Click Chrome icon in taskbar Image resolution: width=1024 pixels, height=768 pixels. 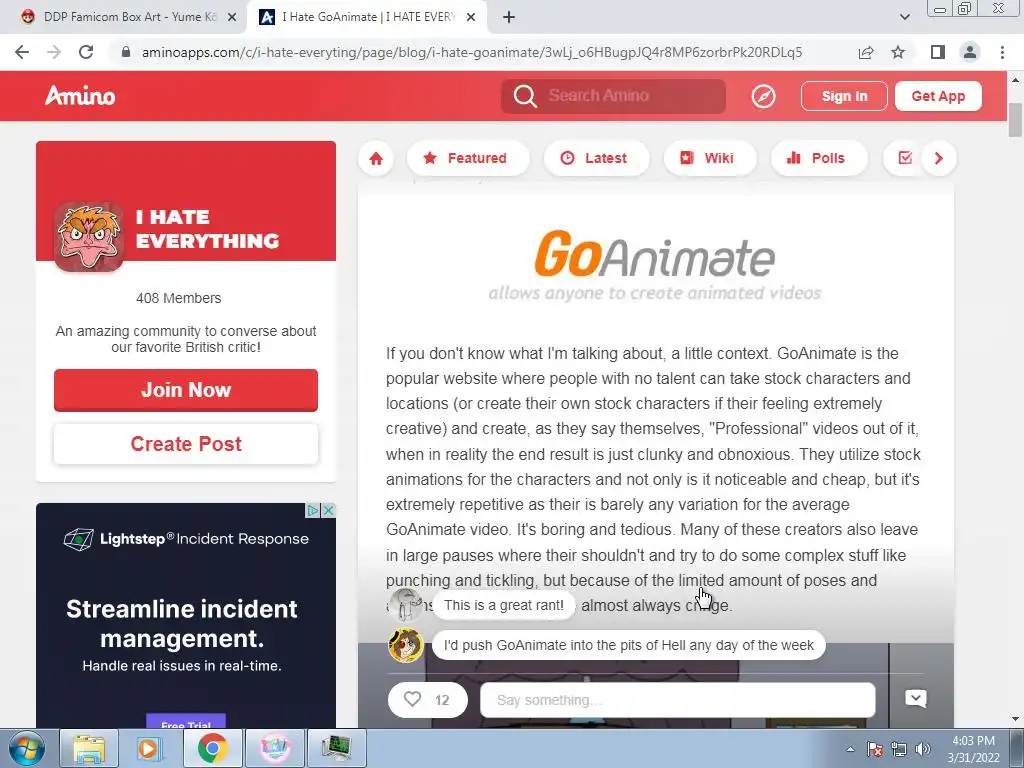[x=212, y=748]
